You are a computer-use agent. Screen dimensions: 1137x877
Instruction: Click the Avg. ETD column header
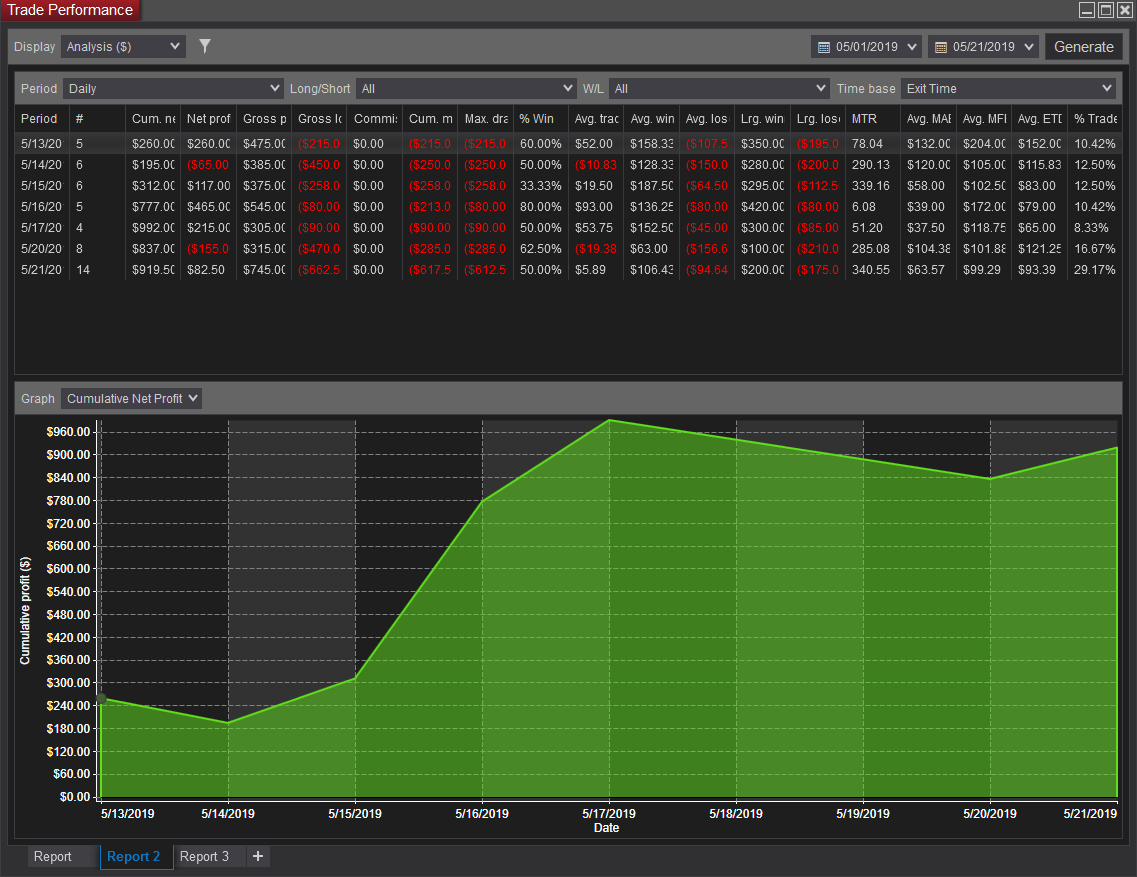1039,119
